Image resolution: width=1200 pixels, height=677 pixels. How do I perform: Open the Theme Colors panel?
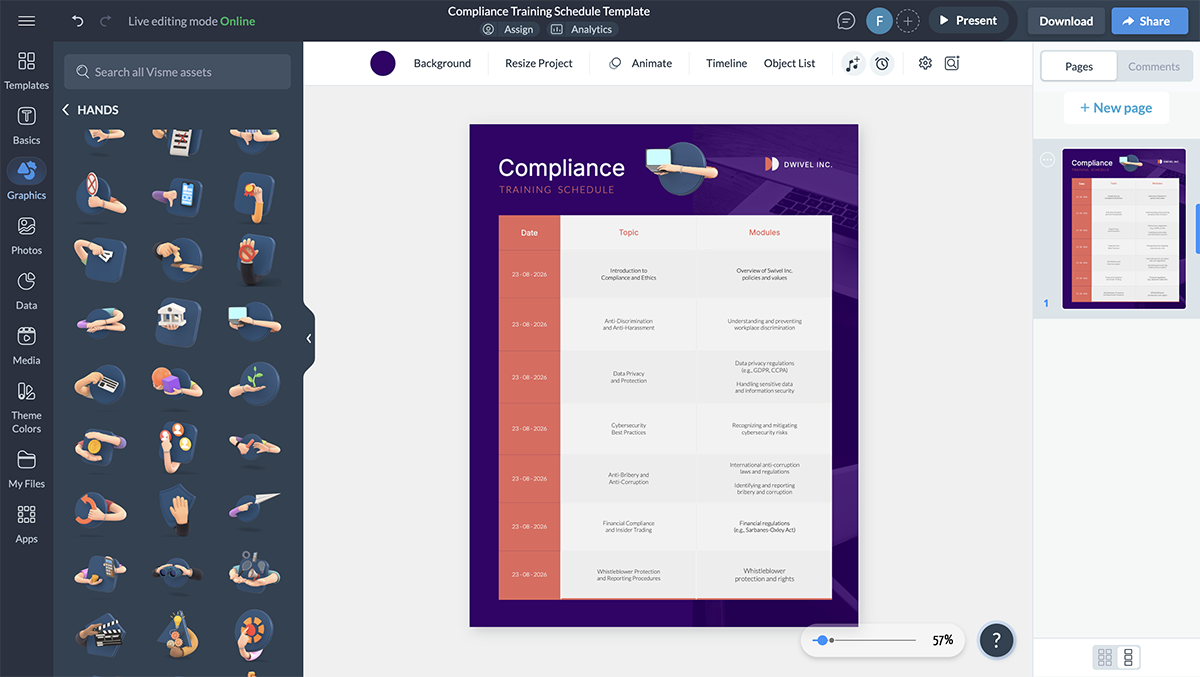(27, 408)
